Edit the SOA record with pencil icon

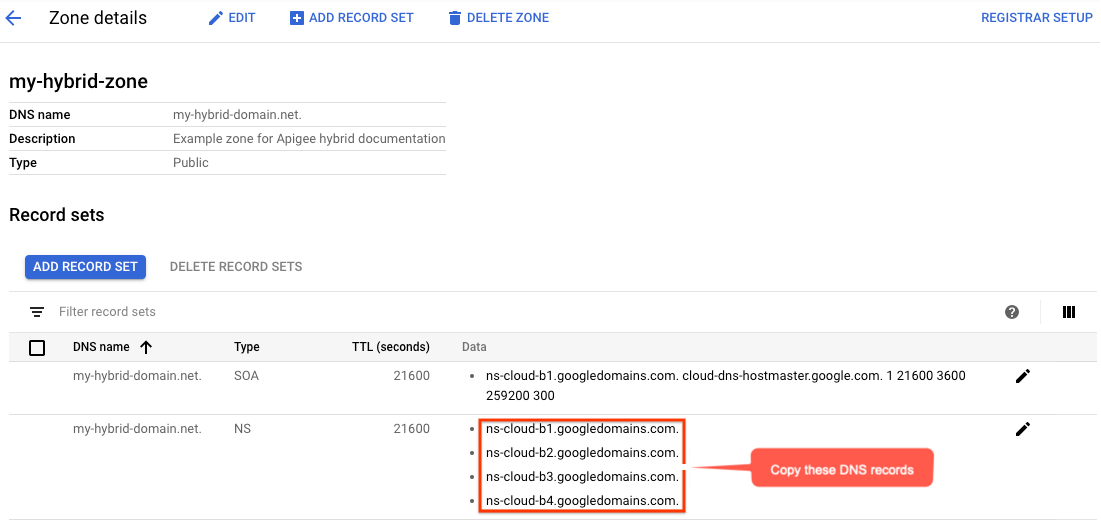click(x=1022, y=376)
